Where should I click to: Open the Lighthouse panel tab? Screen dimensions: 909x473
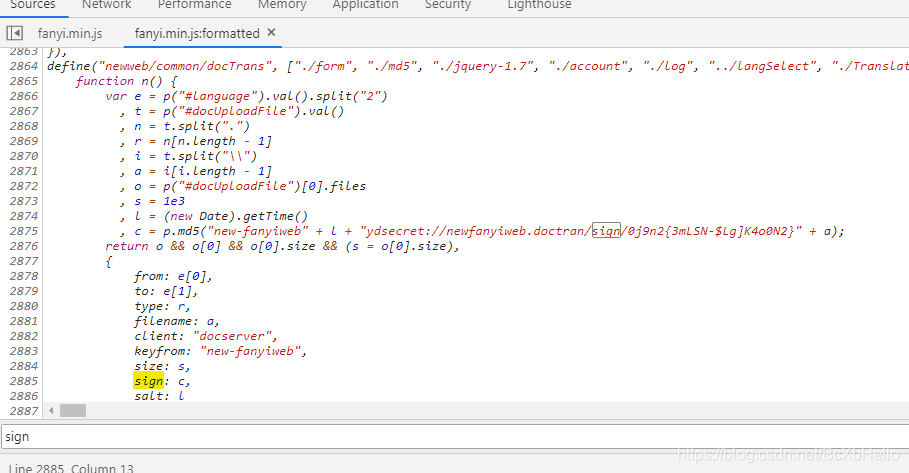point(539,5)
